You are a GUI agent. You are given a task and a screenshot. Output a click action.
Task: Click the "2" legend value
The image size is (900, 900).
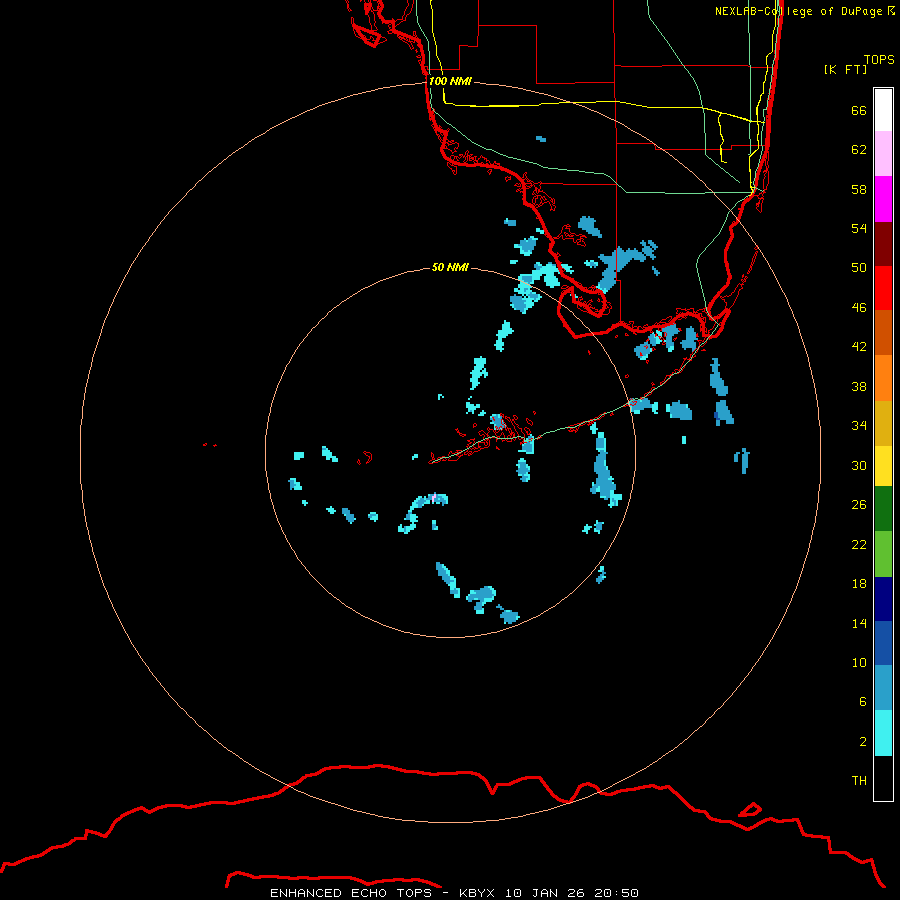(863, 742)
